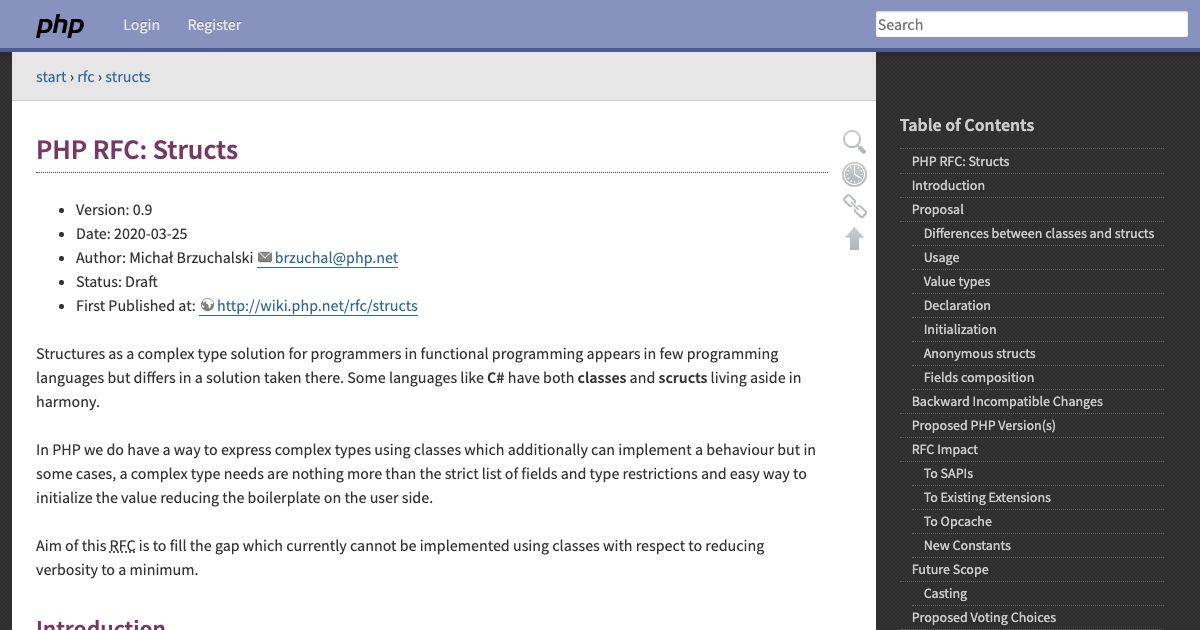Open the brzuchal@php.net email link
1200x630 pixels.
(x=336, y=257)
